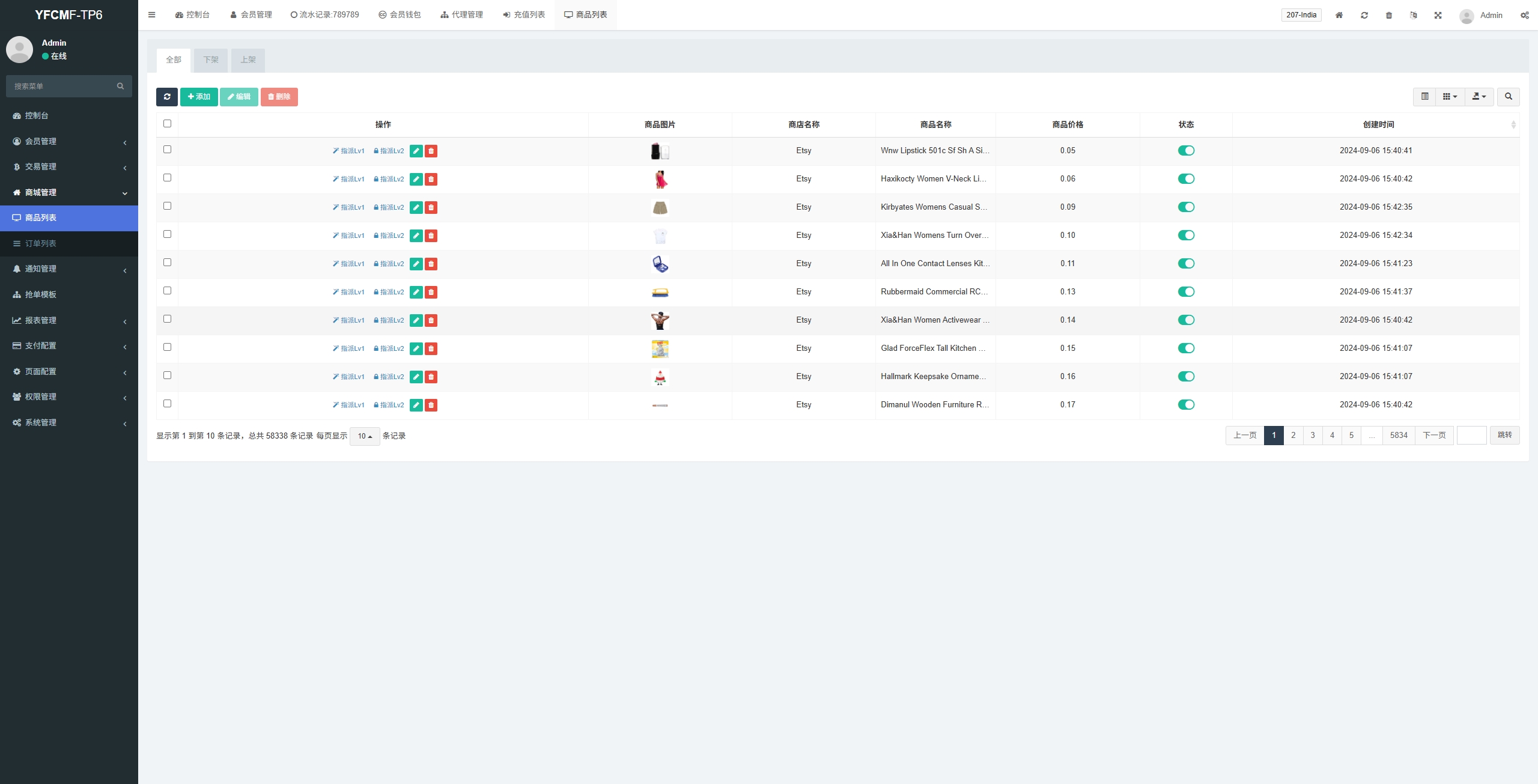Screen dimensions: 1538x784
Task: Click green edit icon for Haxikocty row
Action: tap(416, 179)
